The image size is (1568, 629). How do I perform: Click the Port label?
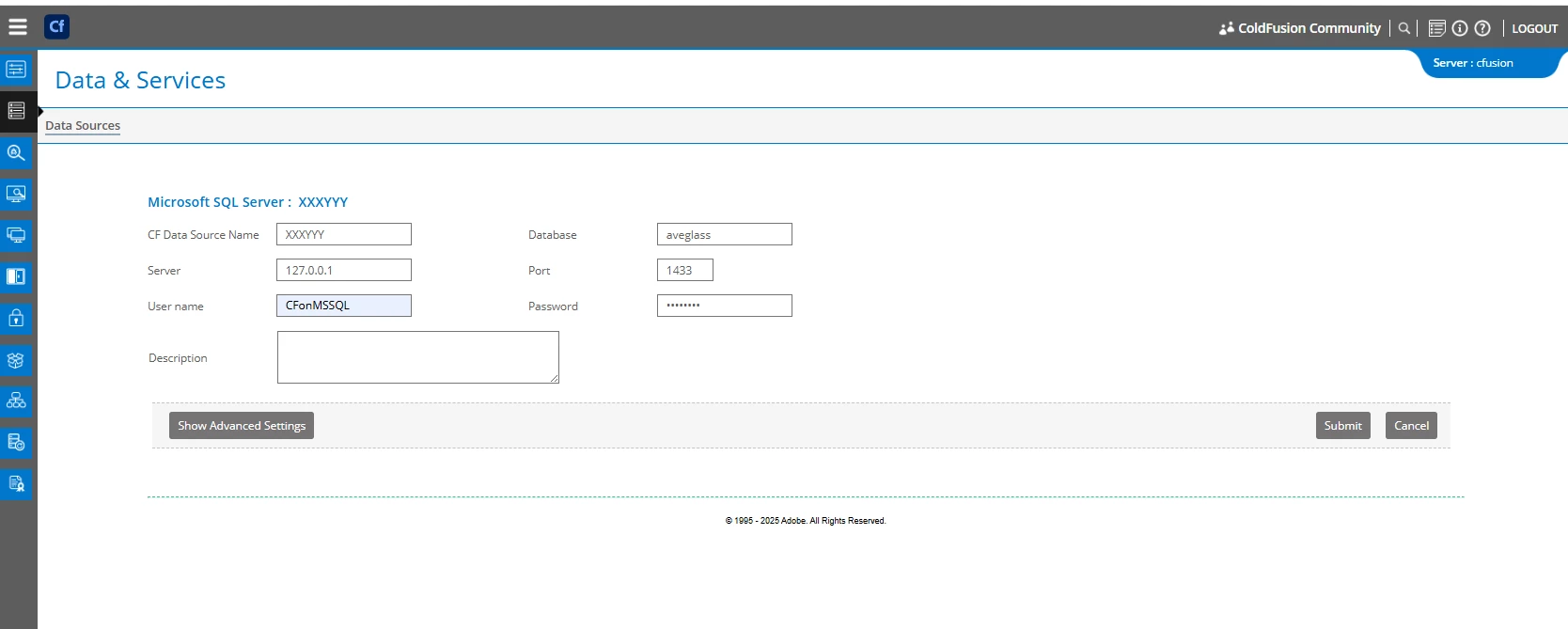[x=539, y=271]
